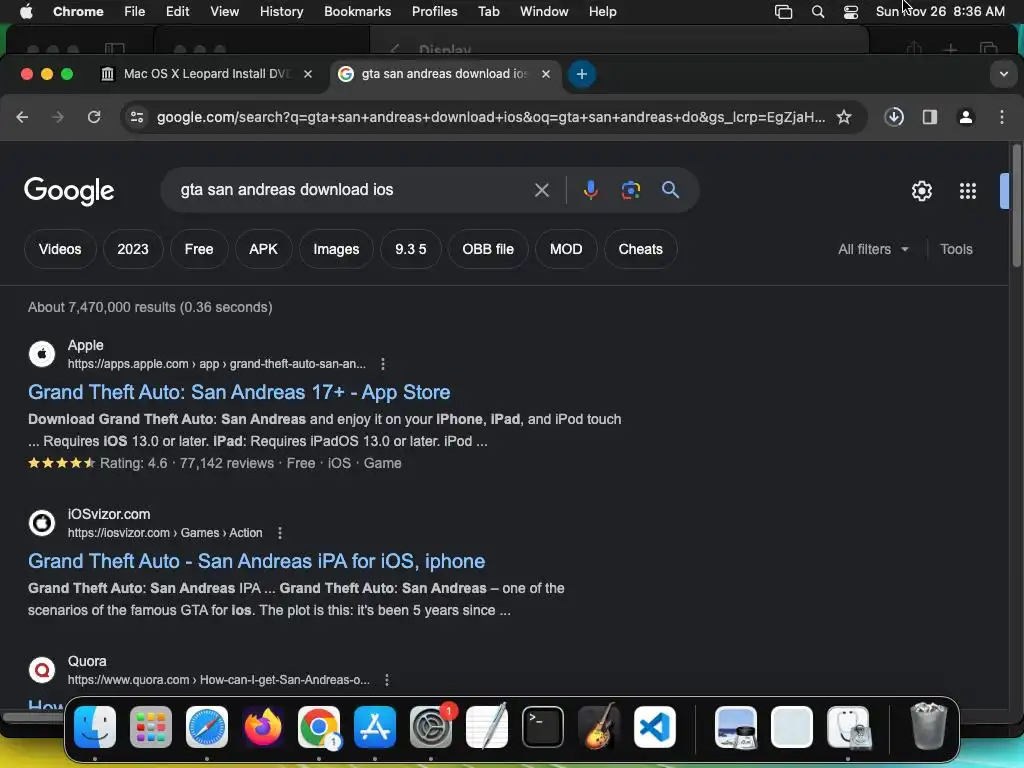The image size is (1024, 768).
Task: Bookmark this page with the star
Action: pyautogui.click(x=844, y=117)
